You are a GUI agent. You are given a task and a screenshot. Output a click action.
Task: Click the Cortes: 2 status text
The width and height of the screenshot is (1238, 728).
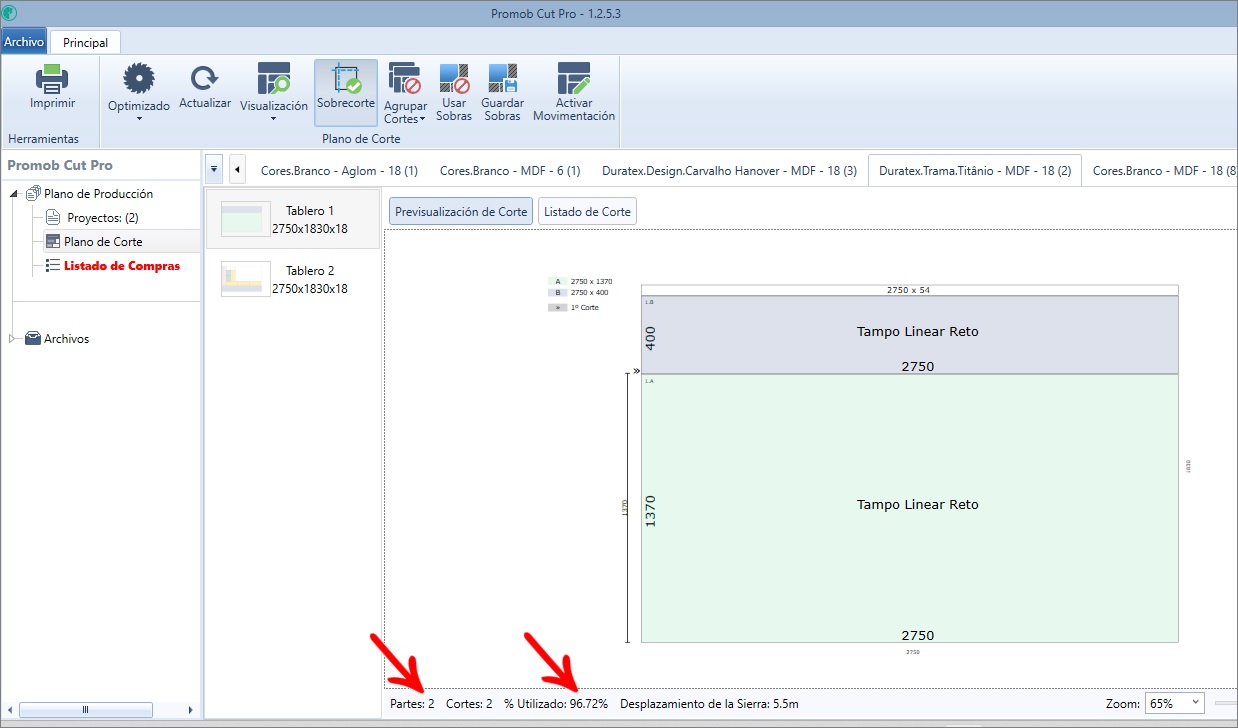[469, 704]
